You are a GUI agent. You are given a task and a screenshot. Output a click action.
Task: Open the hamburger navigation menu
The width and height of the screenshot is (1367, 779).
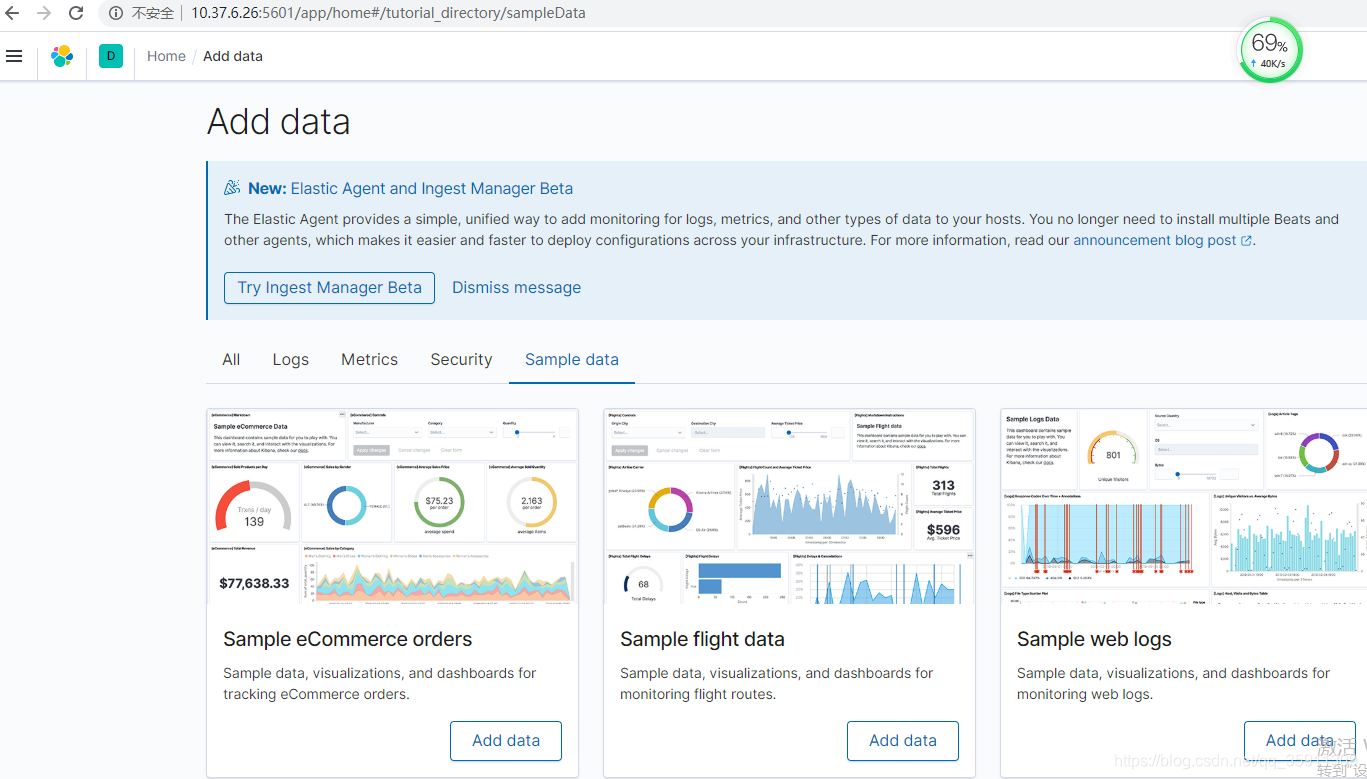[x=14, y=56]
